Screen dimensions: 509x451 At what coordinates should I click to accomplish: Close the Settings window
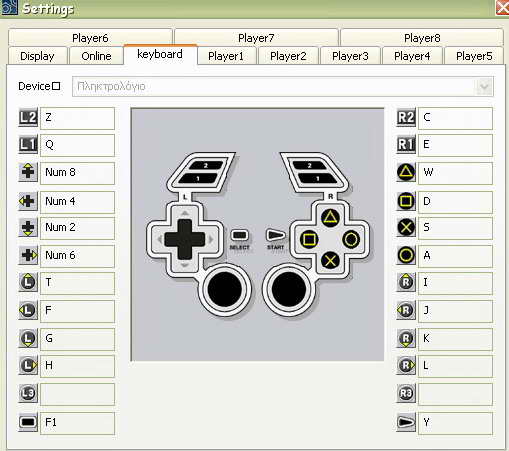pyautogui.click(x=502, y=7)
